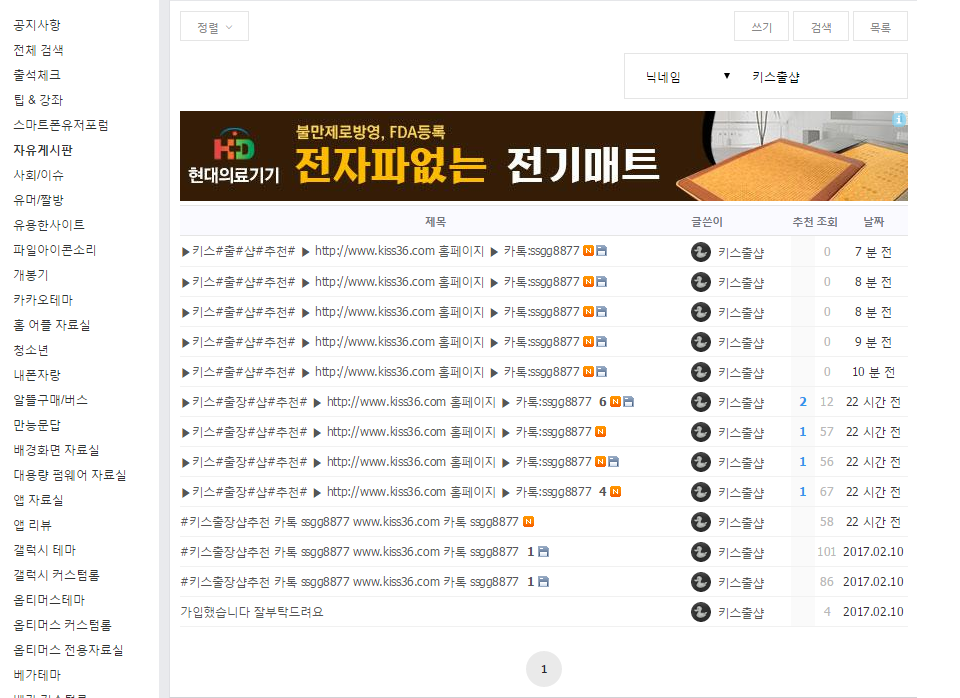The height and width of the screenshot is (698, 960).
Task: Open the 정렬 sort dropdown
Action: tap(214, 27)
